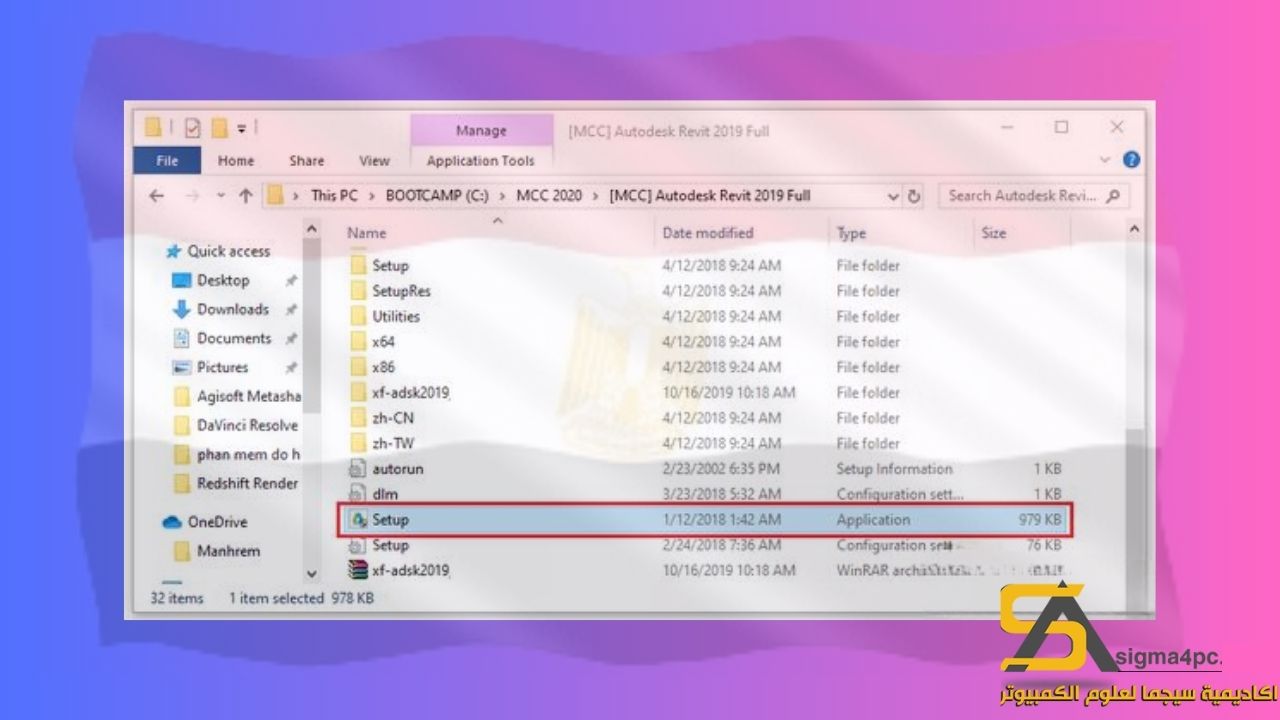Open Redshift Render folder in sidebar
1280x720 pixels.
pyautogui.click(x=247, y=484)
